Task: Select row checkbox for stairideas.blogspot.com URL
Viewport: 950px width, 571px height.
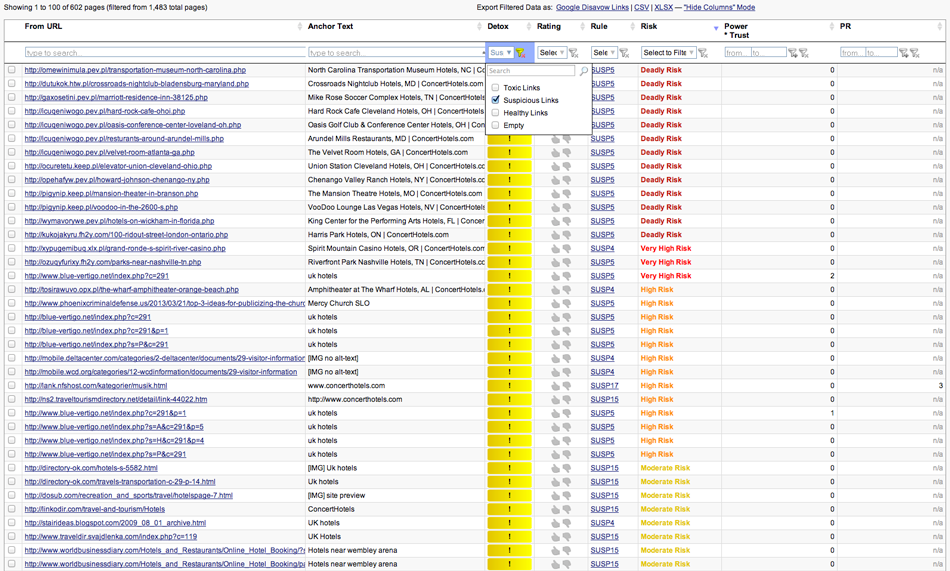Action: point(12,523)
